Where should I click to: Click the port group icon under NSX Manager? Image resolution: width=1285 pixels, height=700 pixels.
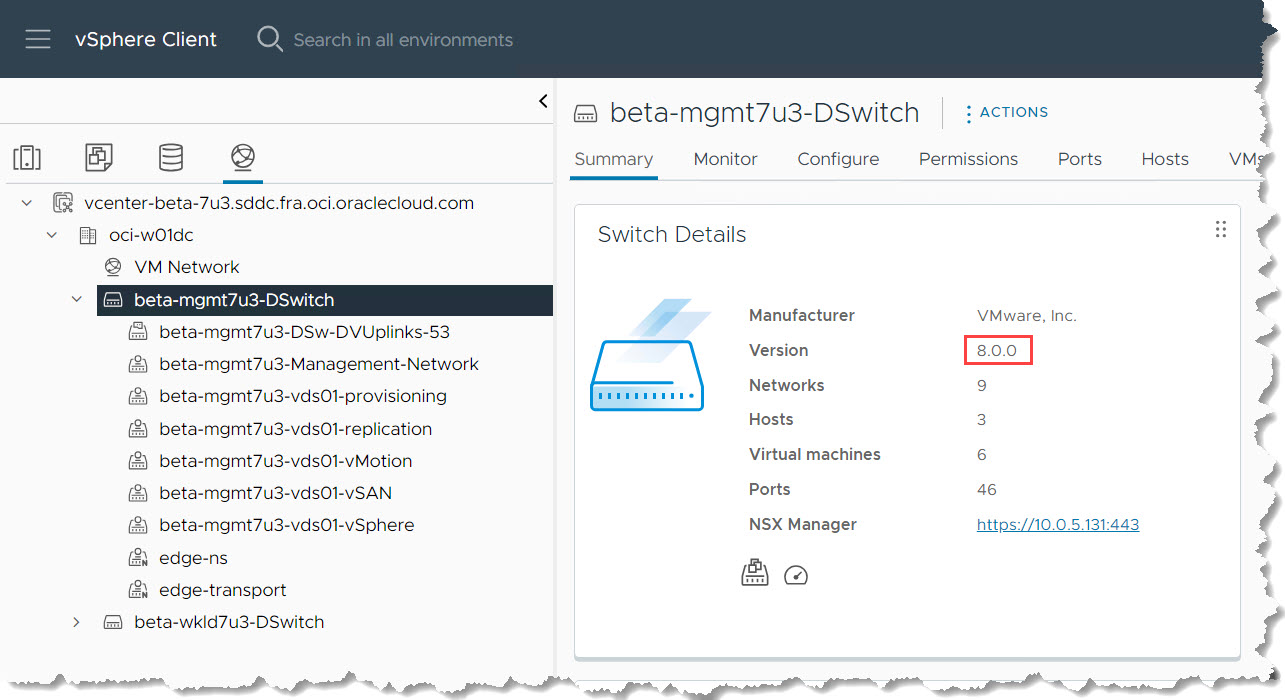pos(754,574)
